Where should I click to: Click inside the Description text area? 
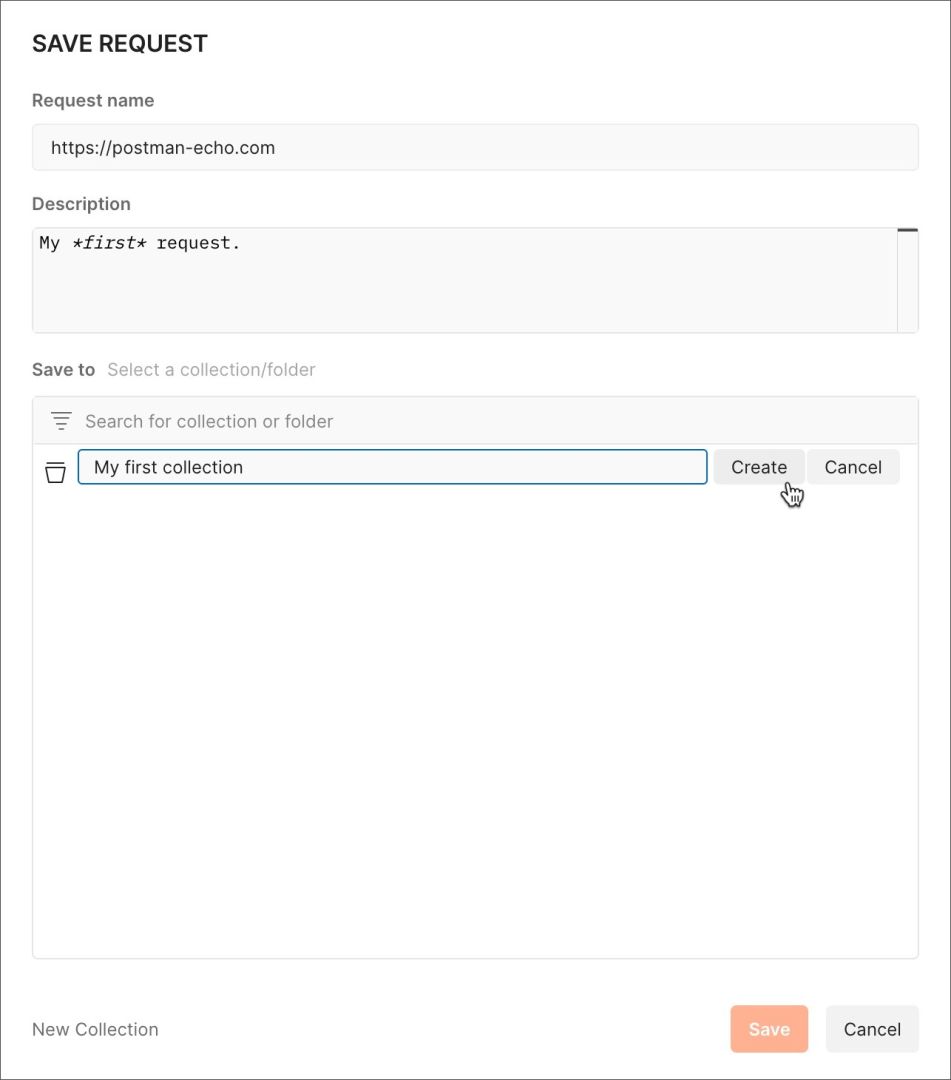[x=465, y=280]
